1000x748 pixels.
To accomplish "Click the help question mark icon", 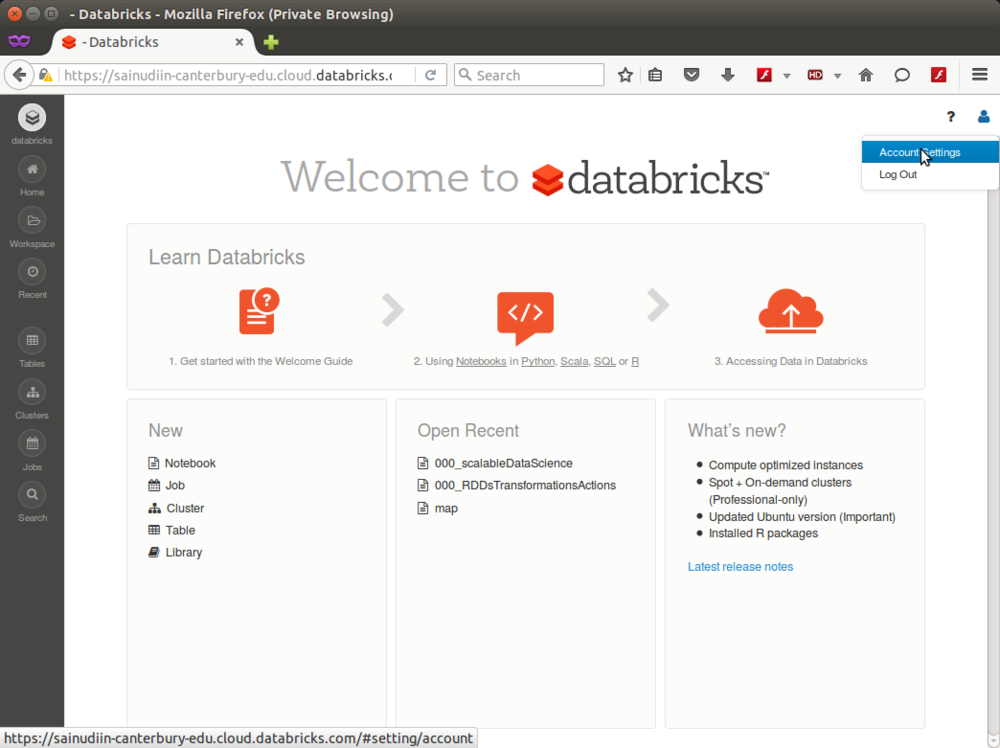I will click(951, 117).
